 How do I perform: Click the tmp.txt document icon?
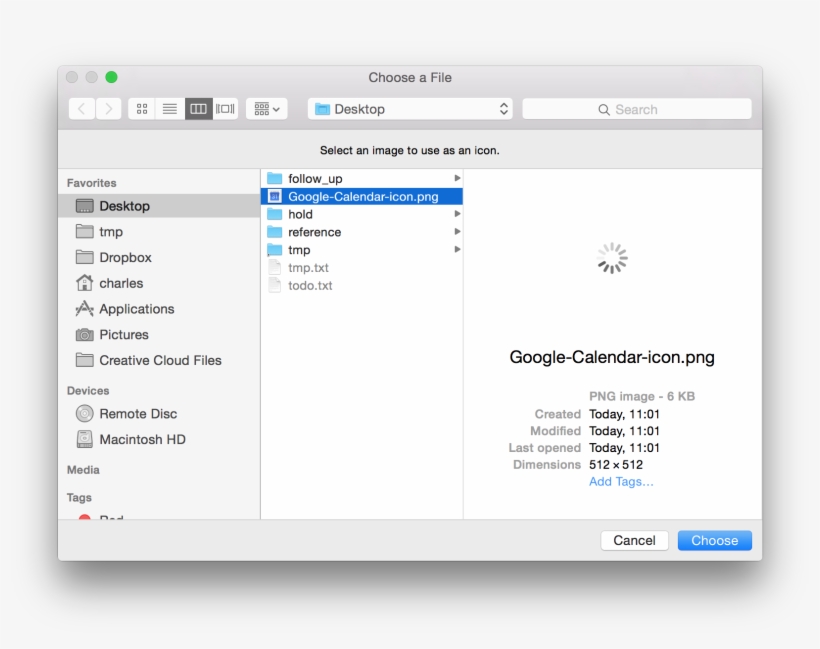275,268
